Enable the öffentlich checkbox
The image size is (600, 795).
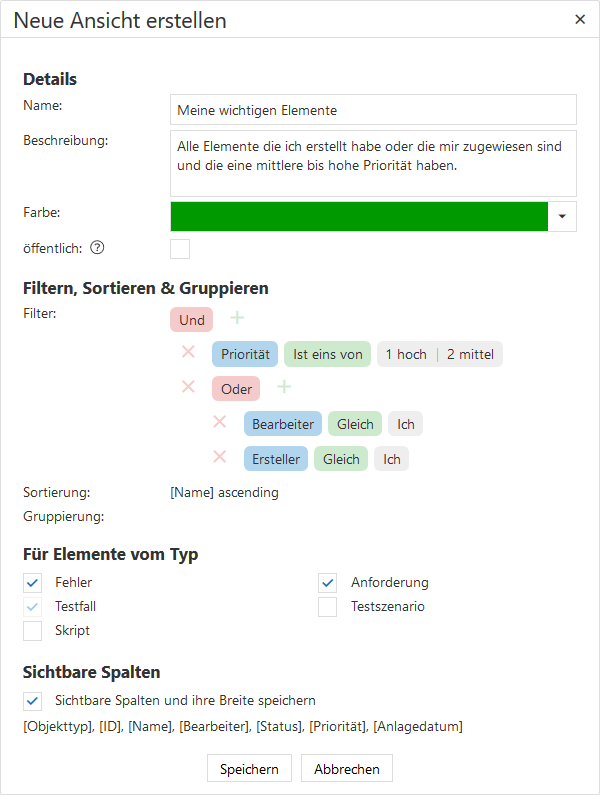click(x=180, y=248)
